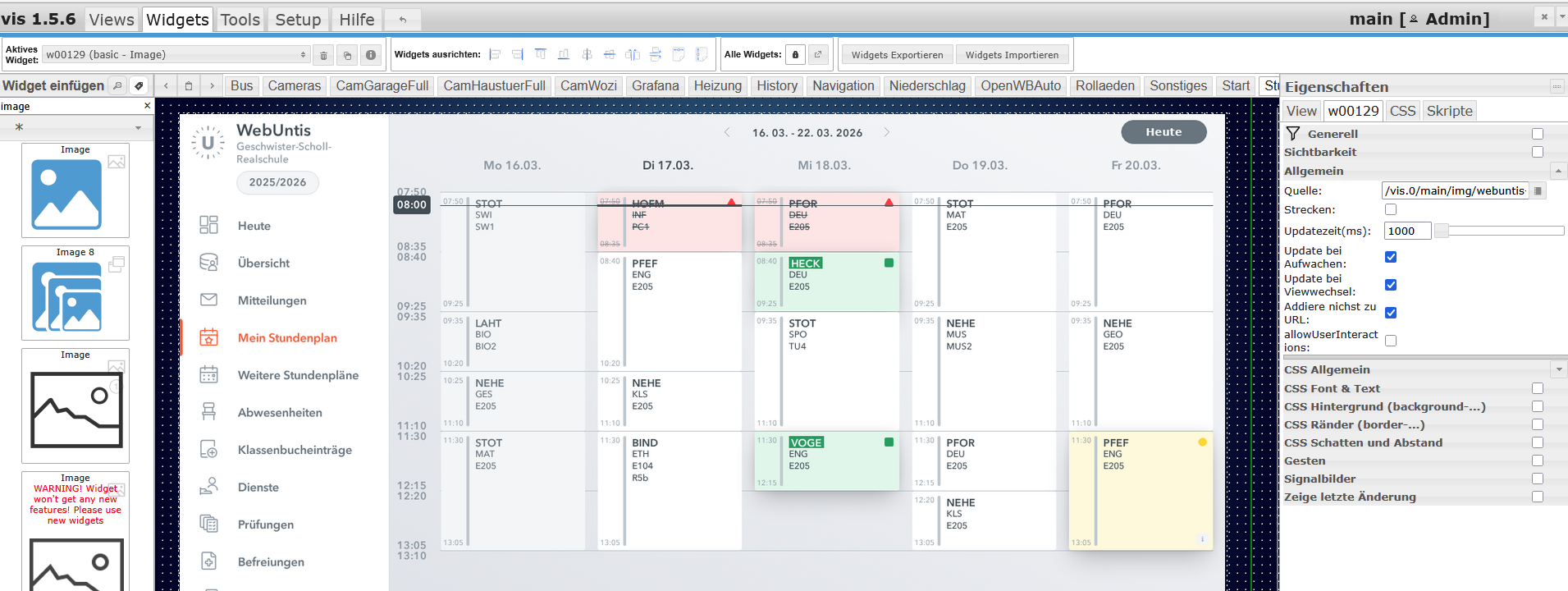1568x591 pixels.
Task: Tick the CSS Ränder checkbox
Action: point(1538,424)
